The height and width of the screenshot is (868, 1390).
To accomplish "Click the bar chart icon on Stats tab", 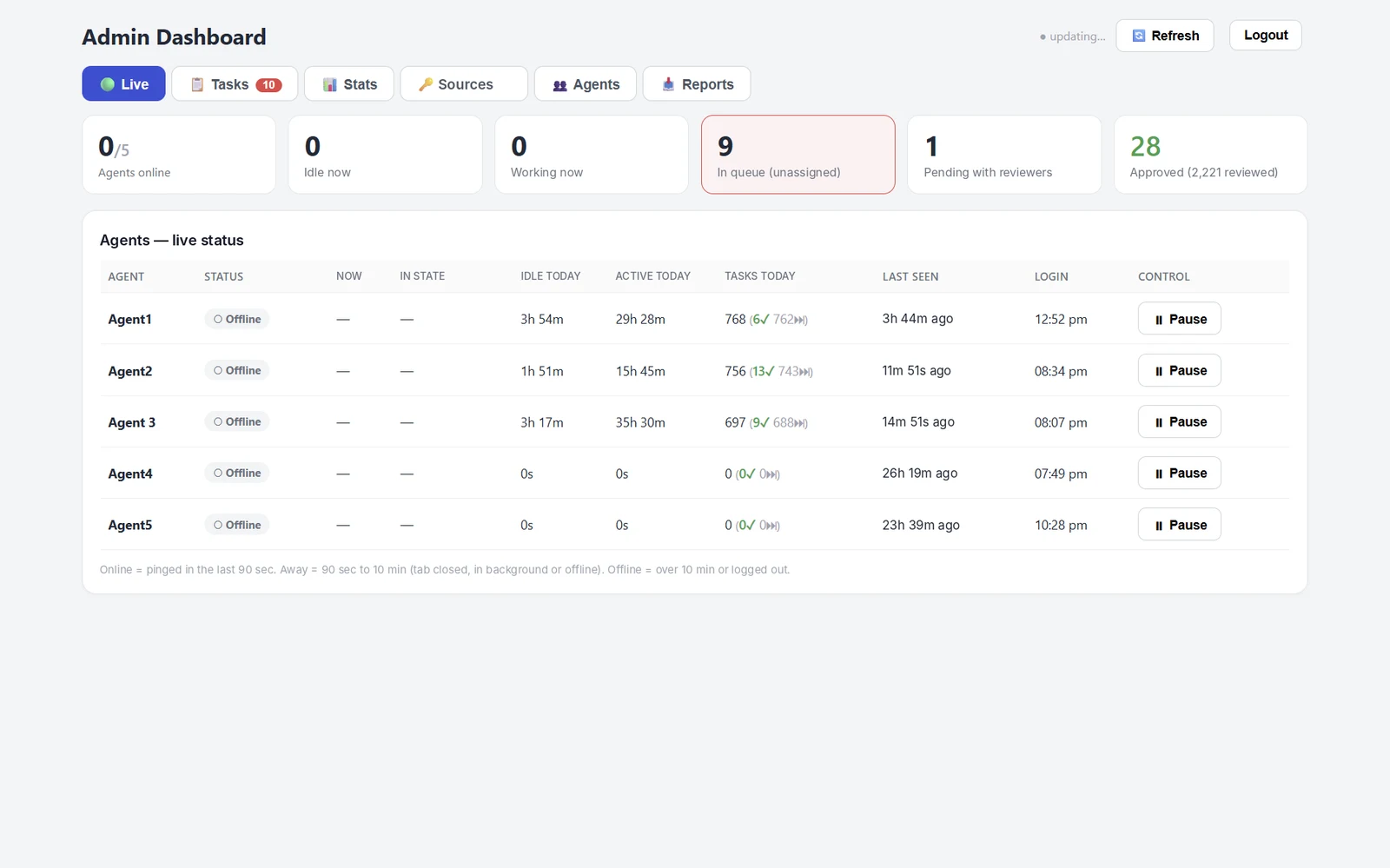I will click(330, 84).
